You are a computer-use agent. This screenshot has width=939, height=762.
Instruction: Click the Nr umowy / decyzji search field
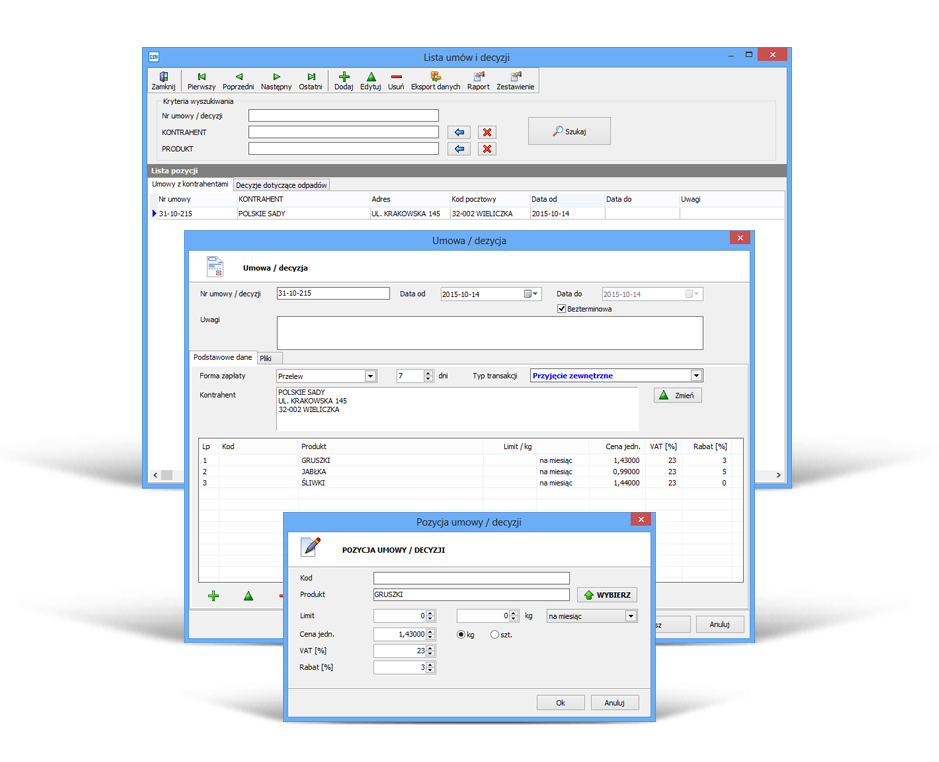343,116
